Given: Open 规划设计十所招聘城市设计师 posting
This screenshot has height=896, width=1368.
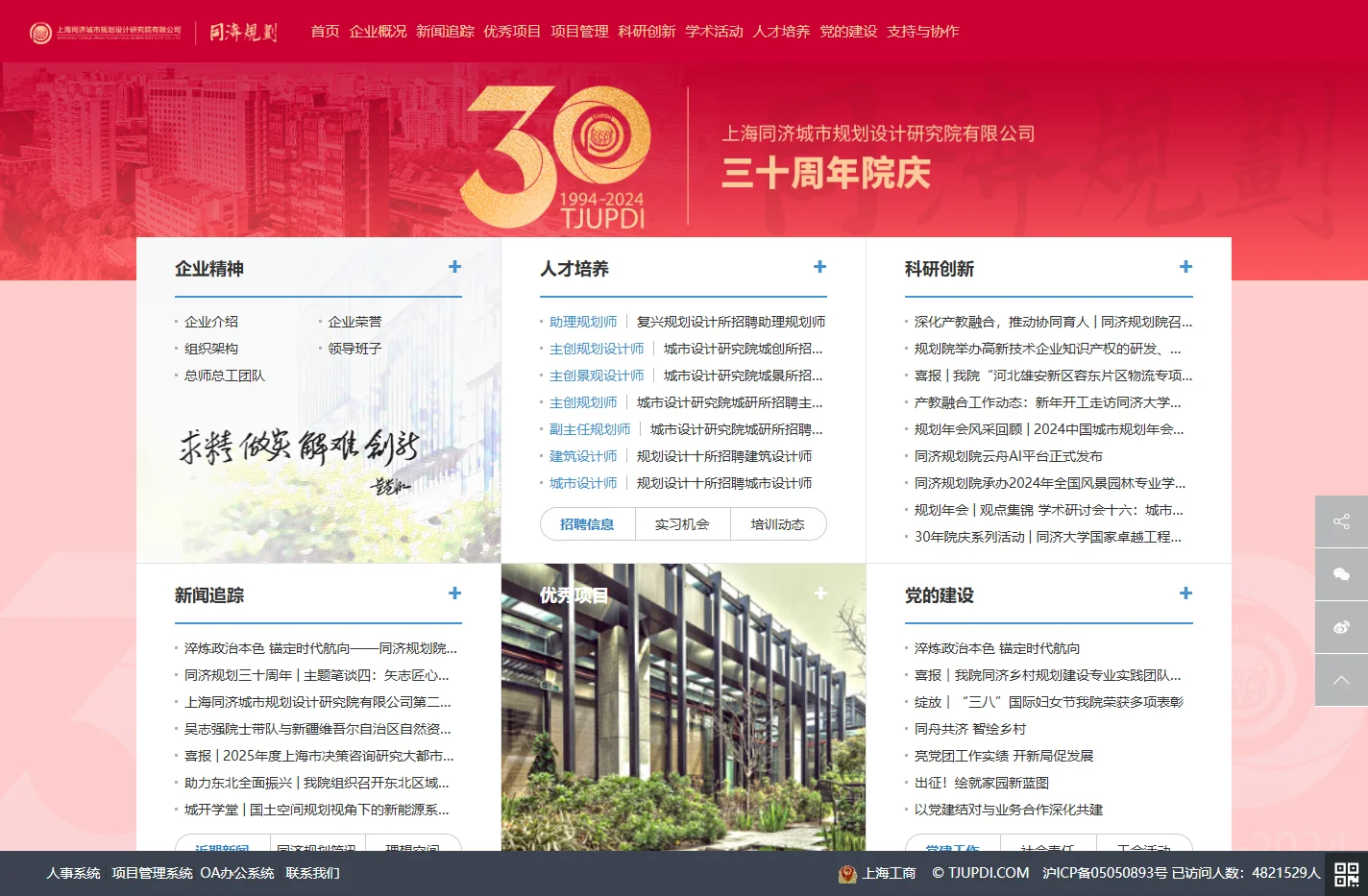Looking at the screenshot, I should [724, 483].
